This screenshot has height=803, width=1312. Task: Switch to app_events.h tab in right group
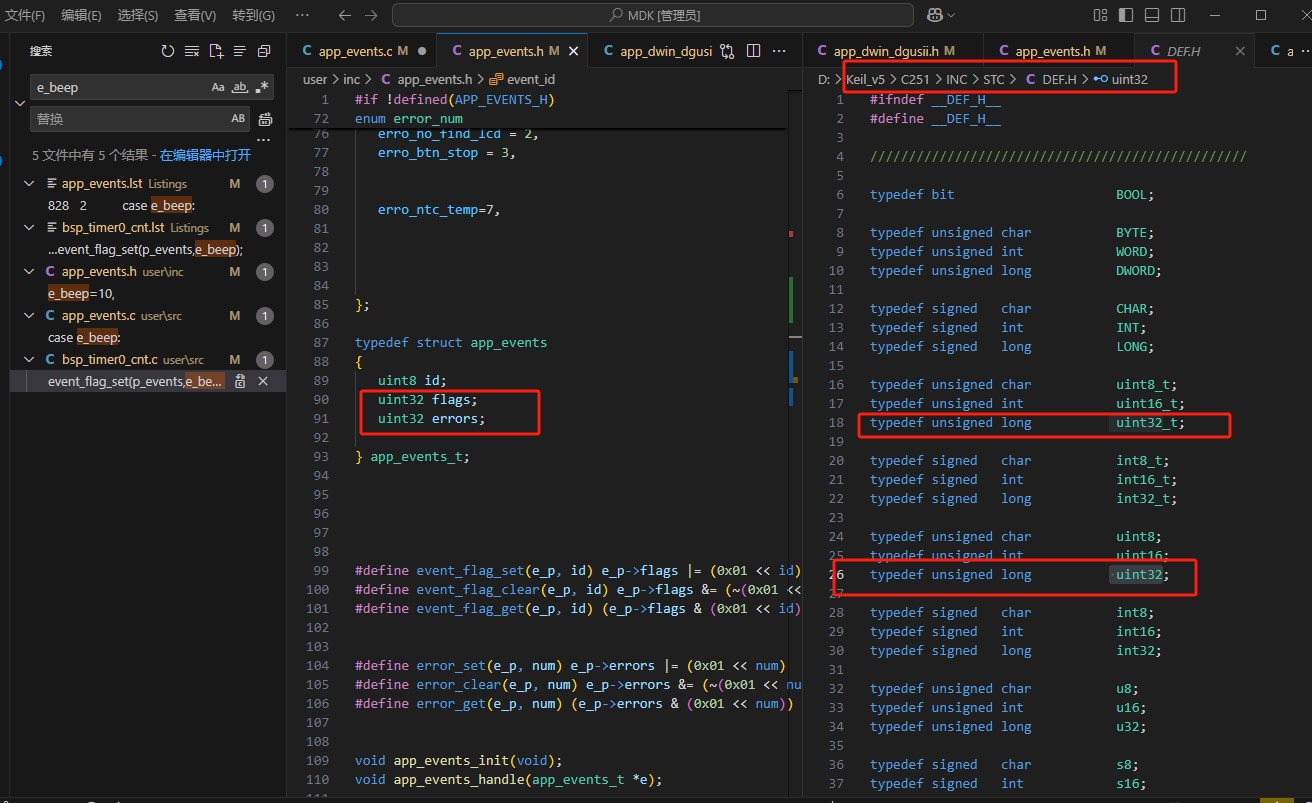click(1060, 51)
